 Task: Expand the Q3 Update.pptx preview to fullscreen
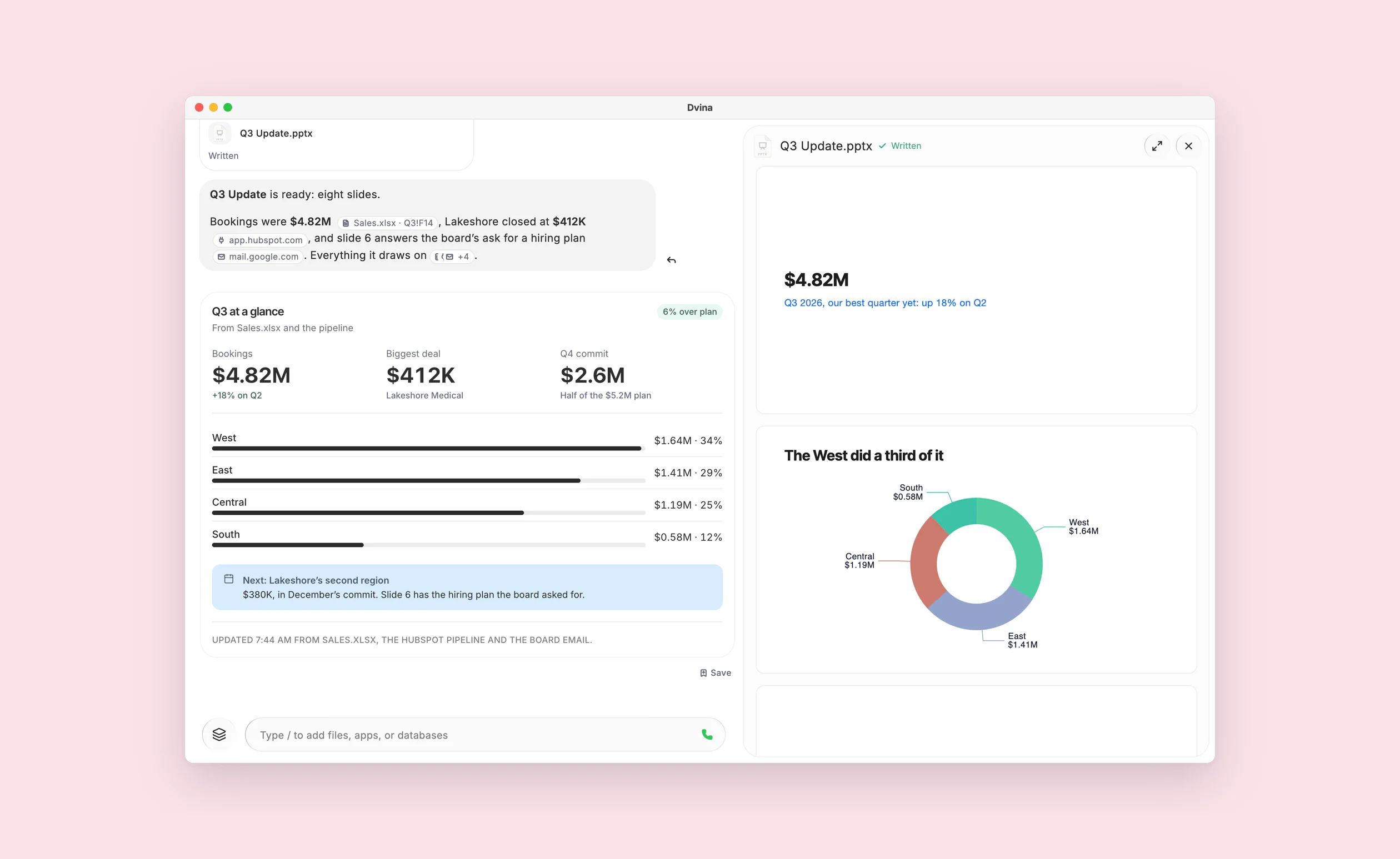click(x=1157, y=146)
